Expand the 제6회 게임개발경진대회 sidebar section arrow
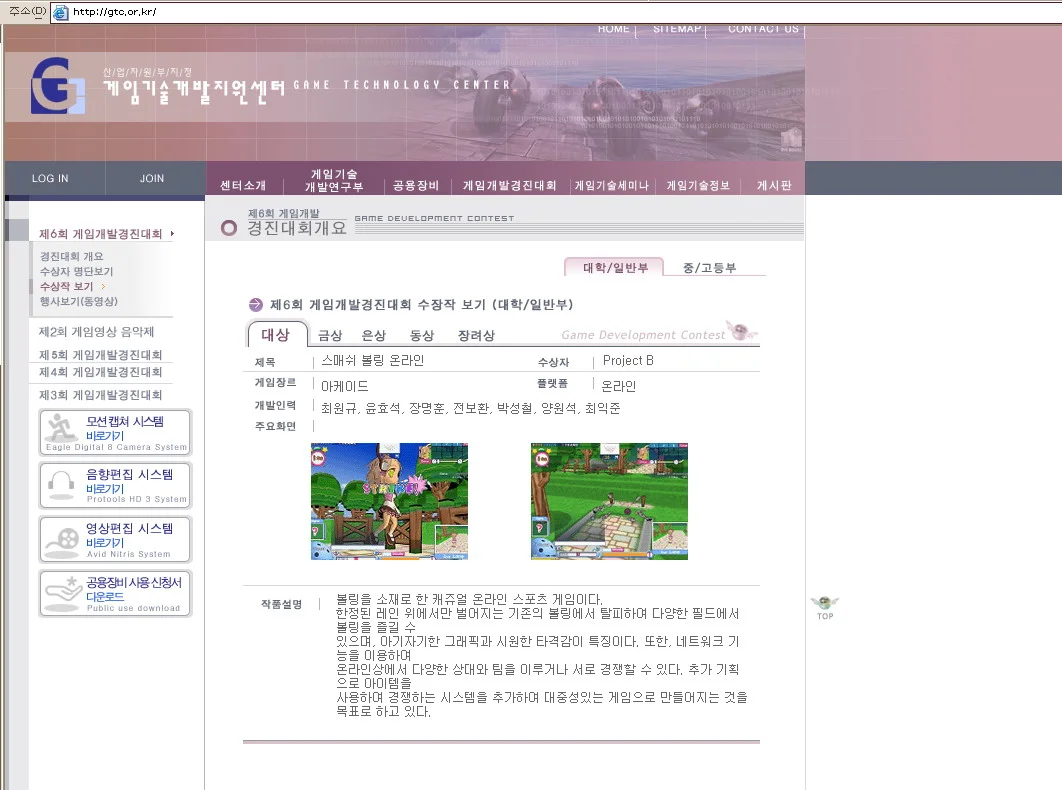Viewport: 1062px width, 790px height. (173, 234)
